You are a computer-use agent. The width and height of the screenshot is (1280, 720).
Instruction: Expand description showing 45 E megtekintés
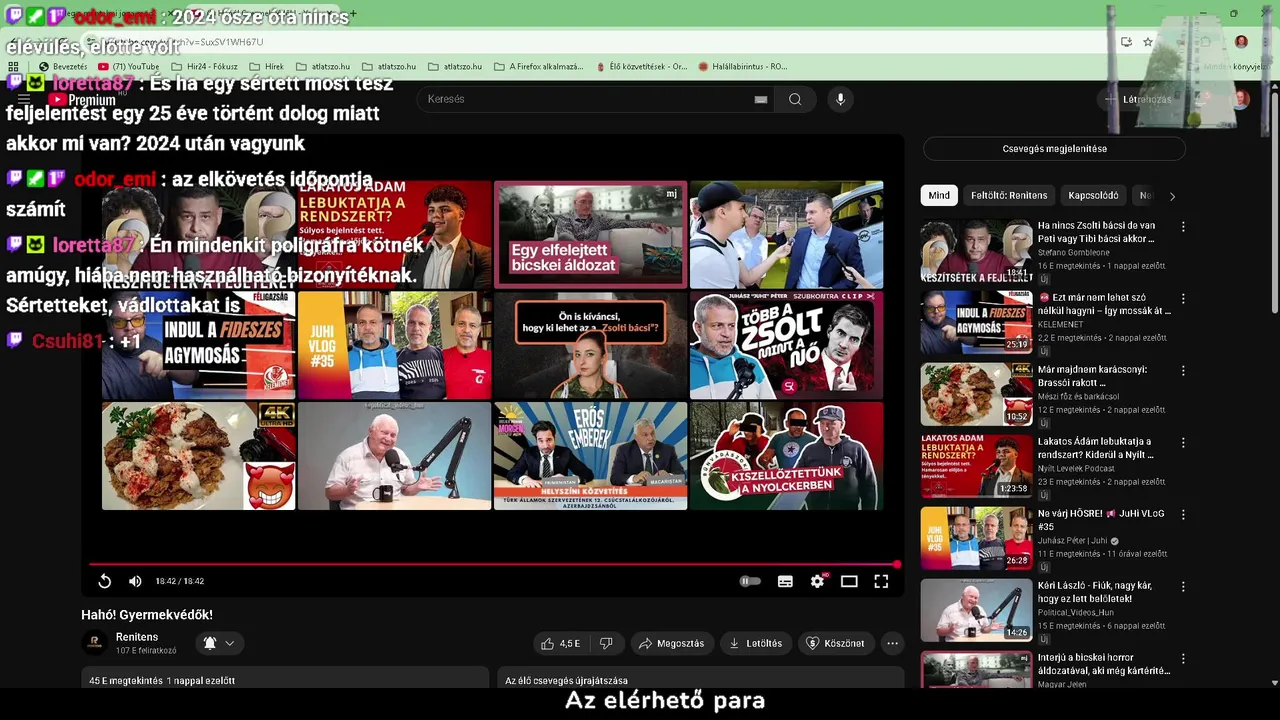coord(285,679)
